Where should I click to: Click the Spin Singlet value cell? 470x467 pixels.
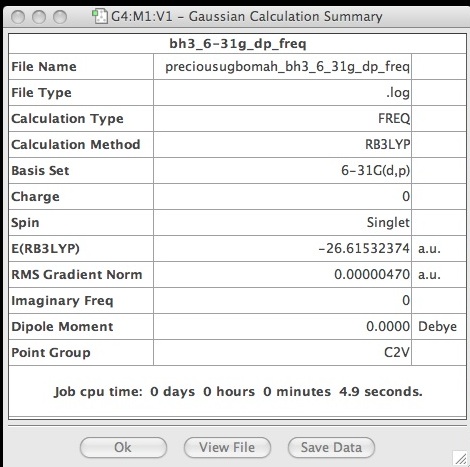tap(282, 222)
